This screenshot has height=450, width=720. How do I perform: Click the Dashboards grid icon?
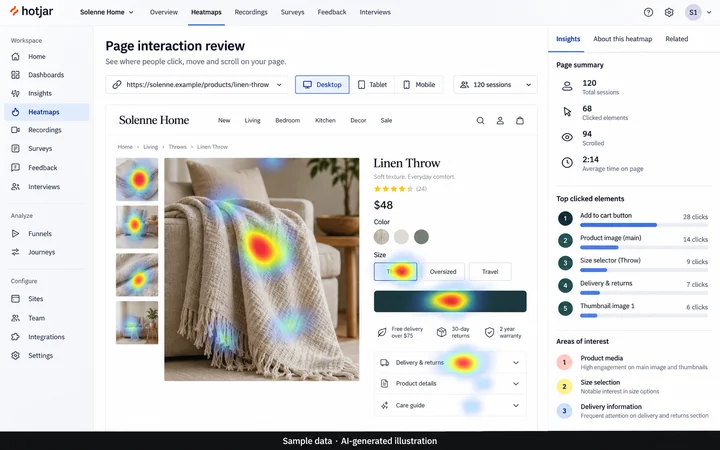pos(16,75)
